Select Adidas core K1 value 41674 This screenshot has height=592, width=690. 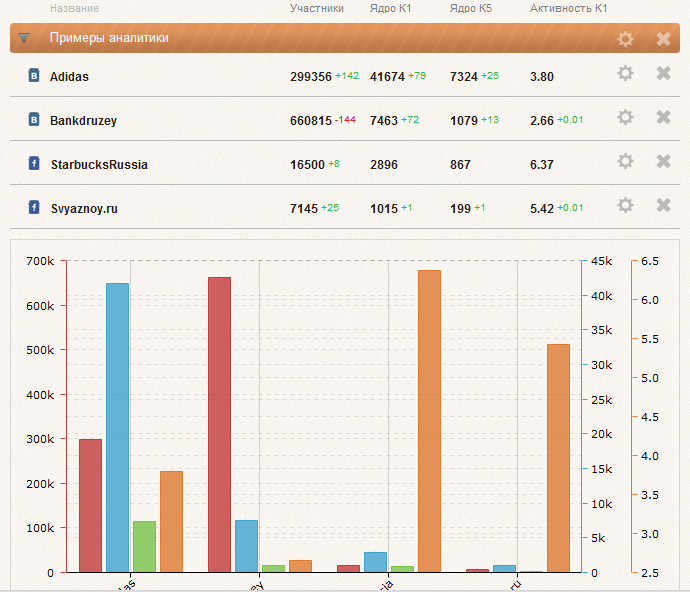(387, 77)
